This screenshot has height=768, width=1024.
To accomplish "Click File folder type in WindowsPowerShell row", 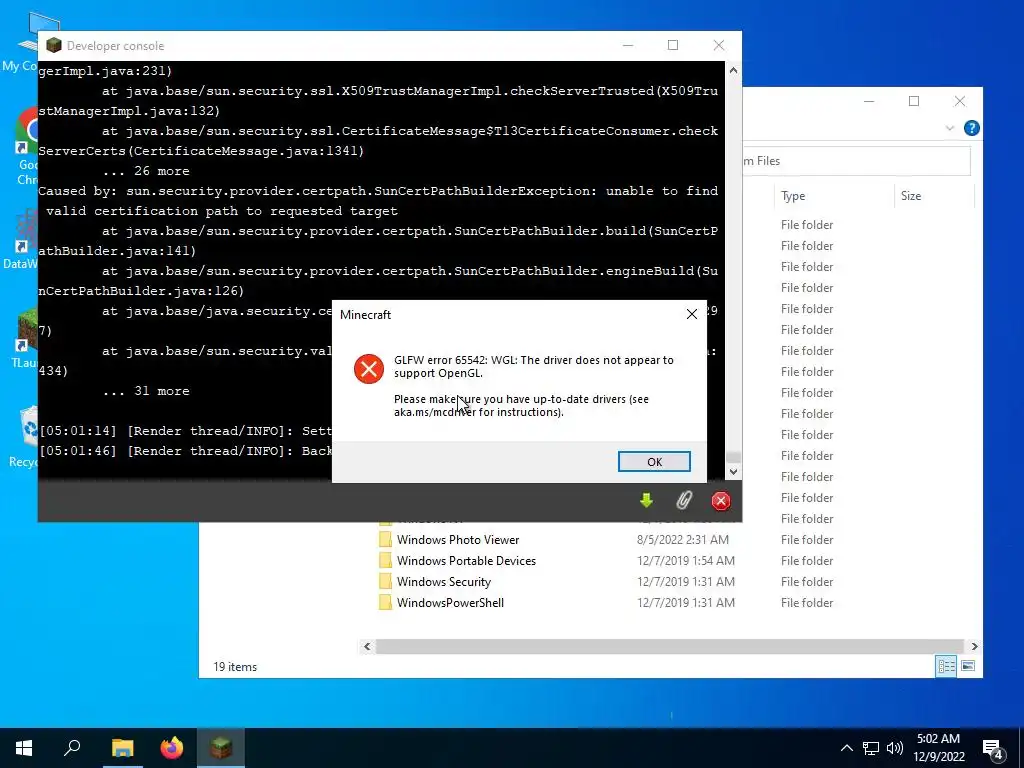I will [807, 602].
